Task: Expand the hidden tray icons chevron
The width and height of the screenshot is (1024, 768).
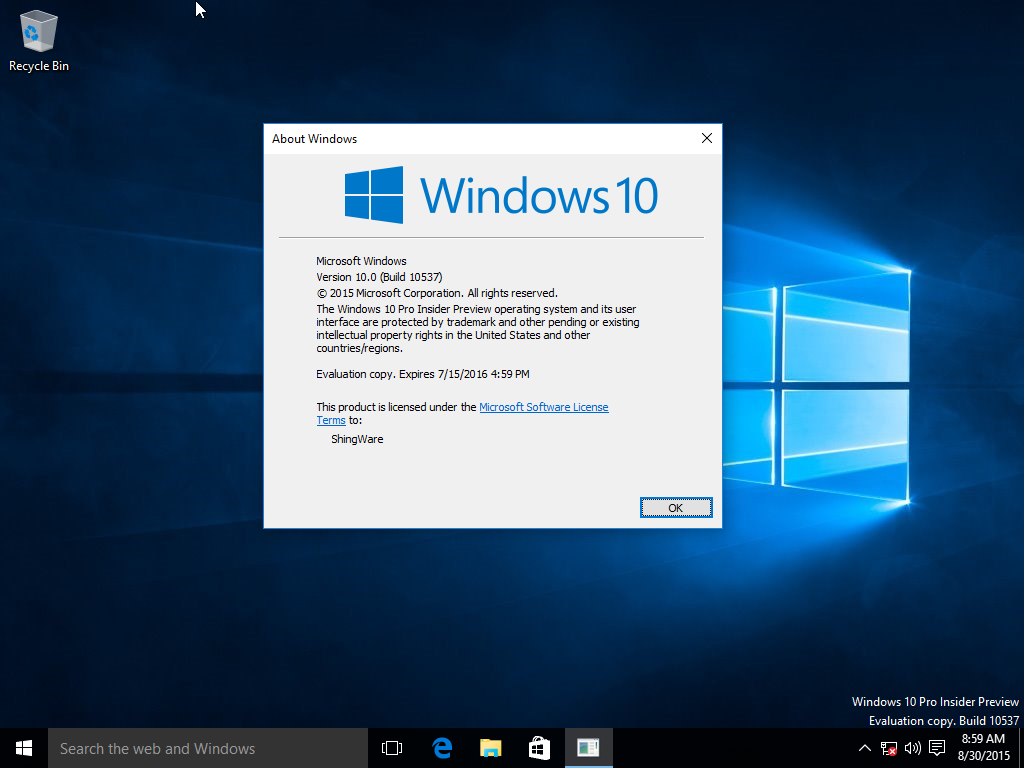Action: pyautogui.click(x=865, y=748)
